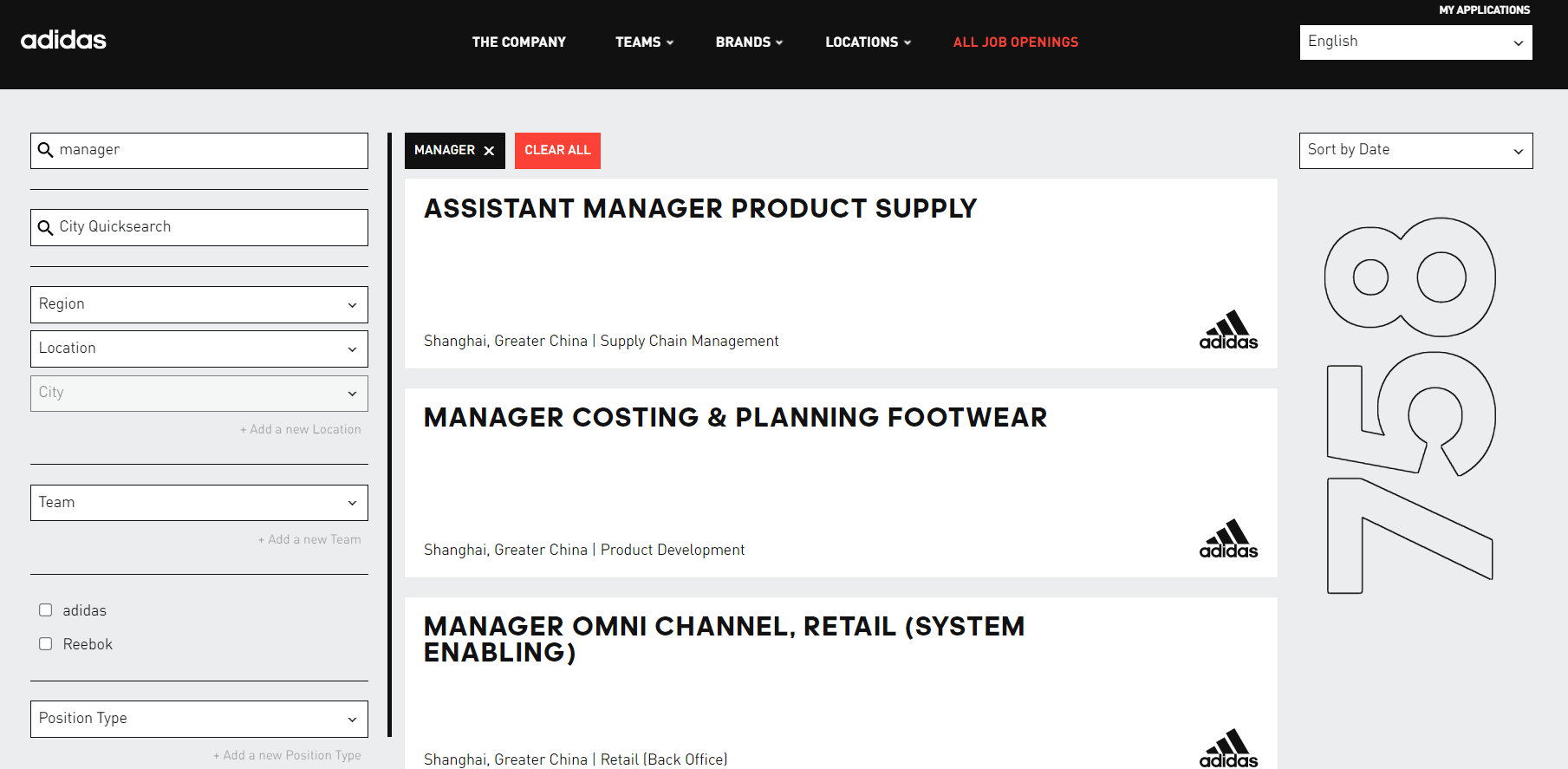The height and width of the screenshot is (769, 1568).
Task: Open the English language selector
Action: coord(1415,42)
